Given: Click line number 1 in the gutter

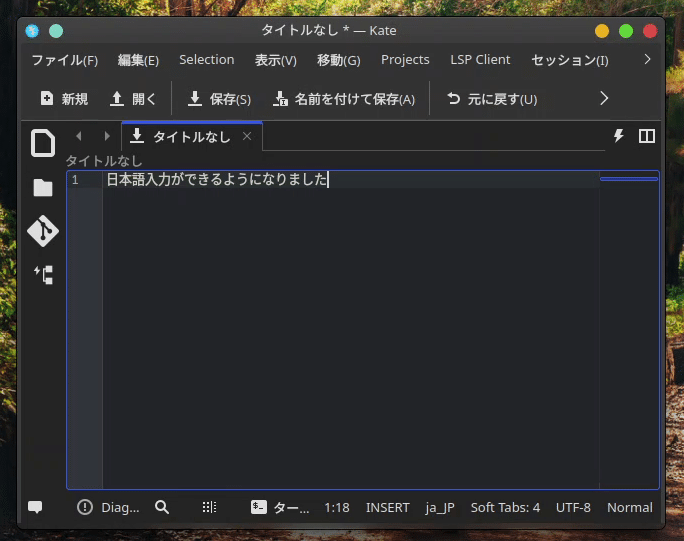Looking at the screenshot, I should 75,180.
